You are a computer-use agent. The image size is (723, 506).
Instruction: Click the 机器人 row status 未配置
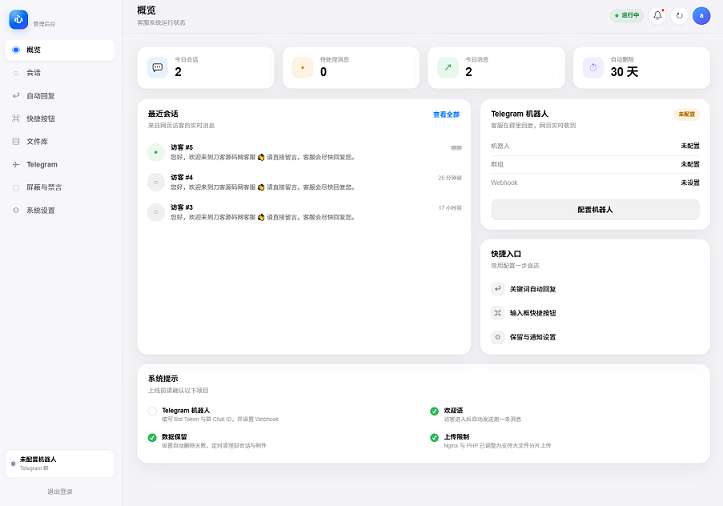pos(690,146)
